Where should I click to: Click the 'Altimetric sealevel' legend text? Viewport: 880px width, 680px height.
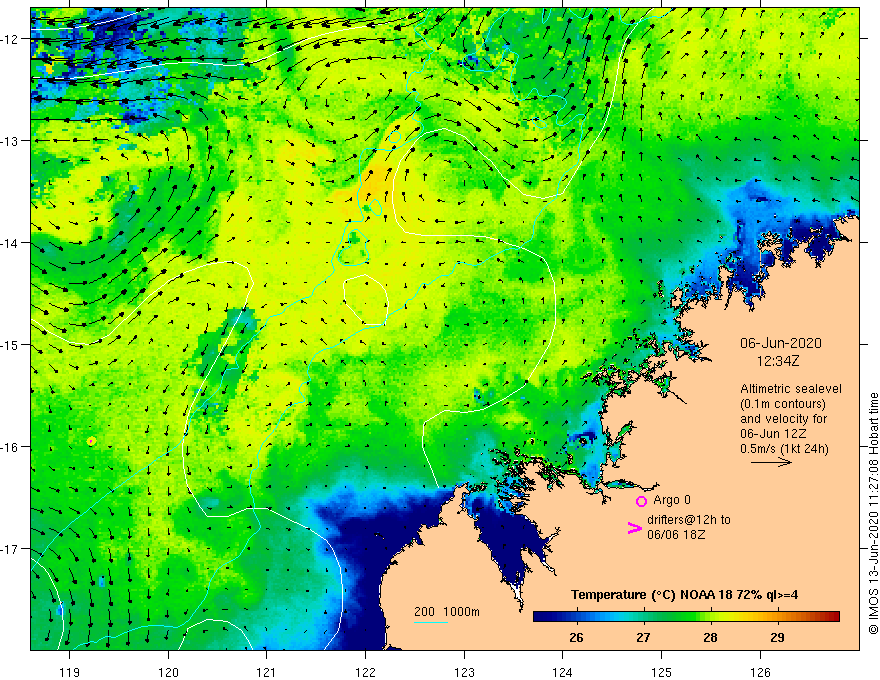coord(791,389)
